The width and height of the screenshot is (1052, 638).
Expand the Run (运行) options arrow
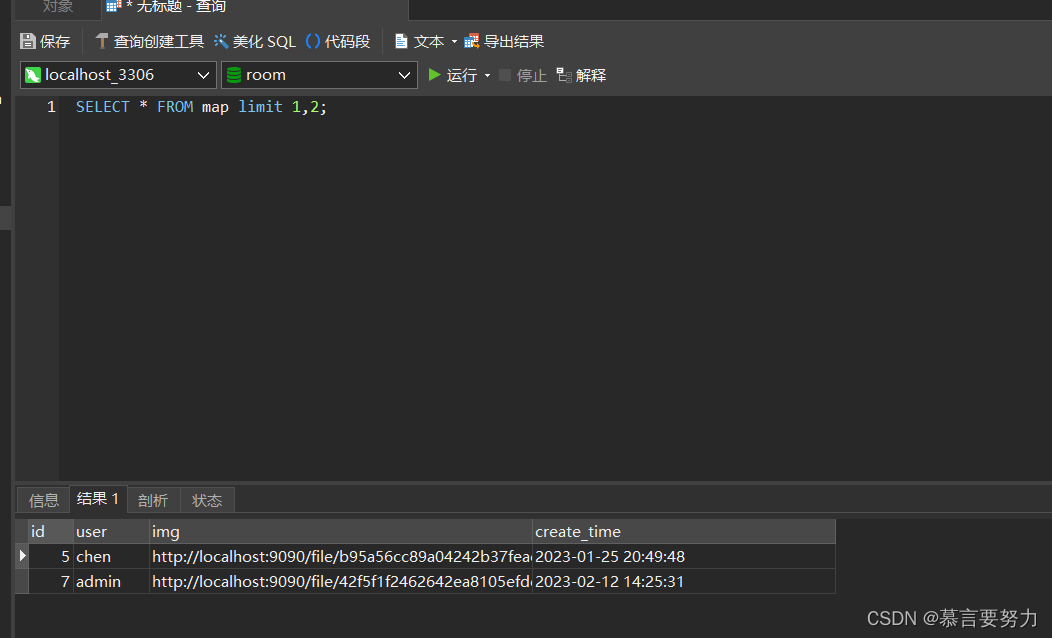488,75
